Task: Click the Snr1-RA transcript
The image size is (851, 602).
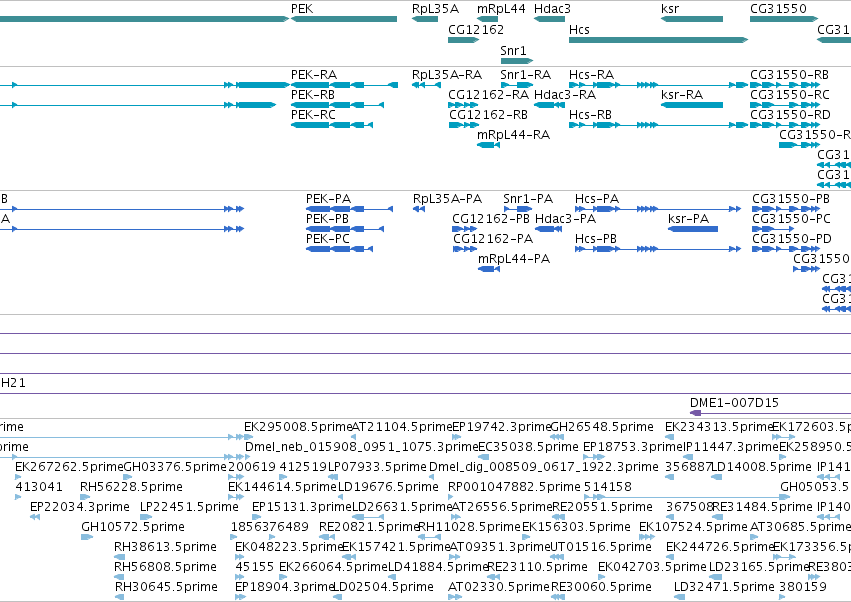Action: tap(517, 85)
